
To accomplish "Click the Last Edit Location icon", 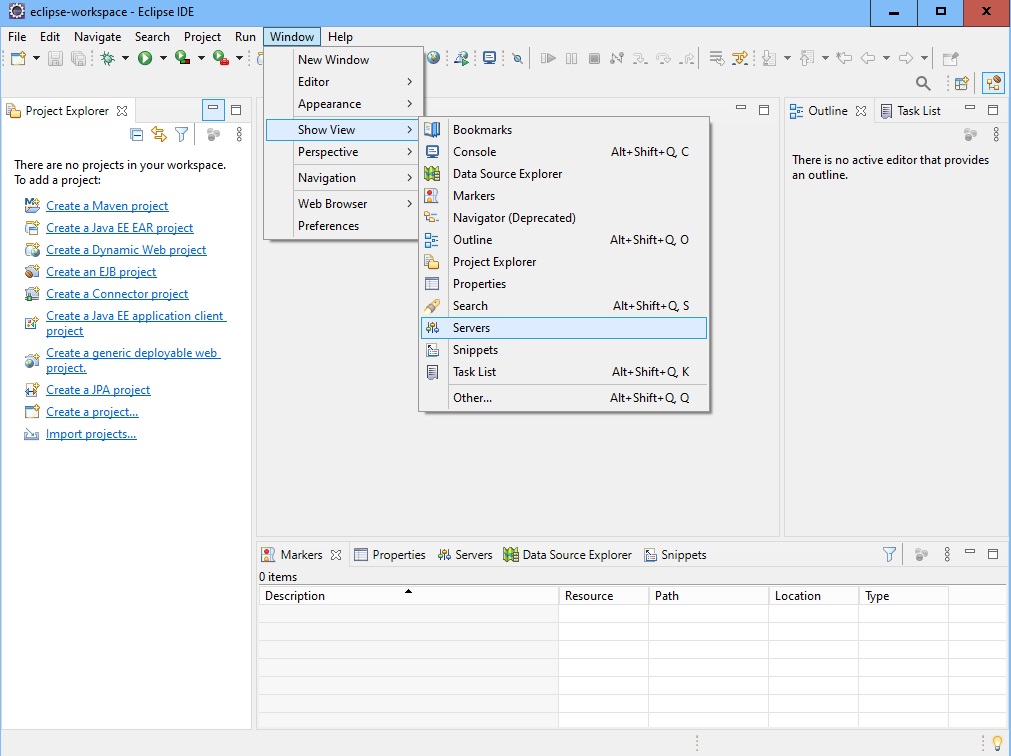I will click(844, 59).
